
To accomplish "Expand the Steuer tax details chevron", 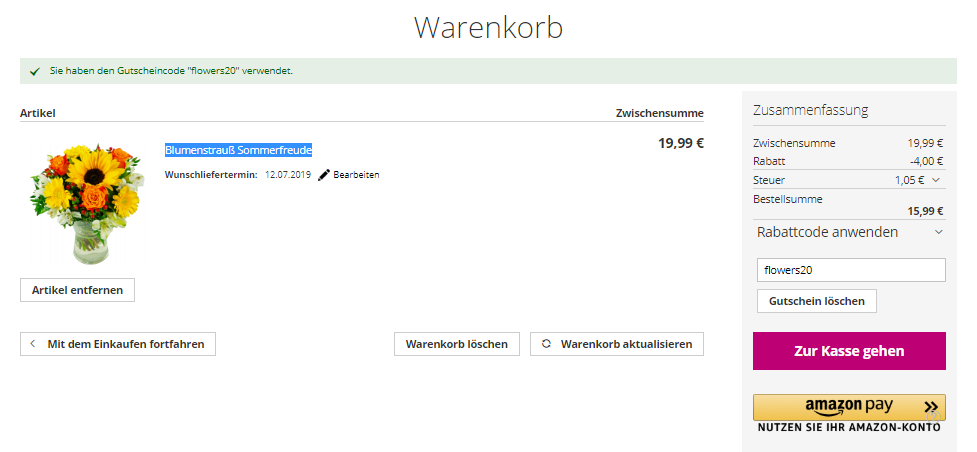I will click(x=935, y=180).
